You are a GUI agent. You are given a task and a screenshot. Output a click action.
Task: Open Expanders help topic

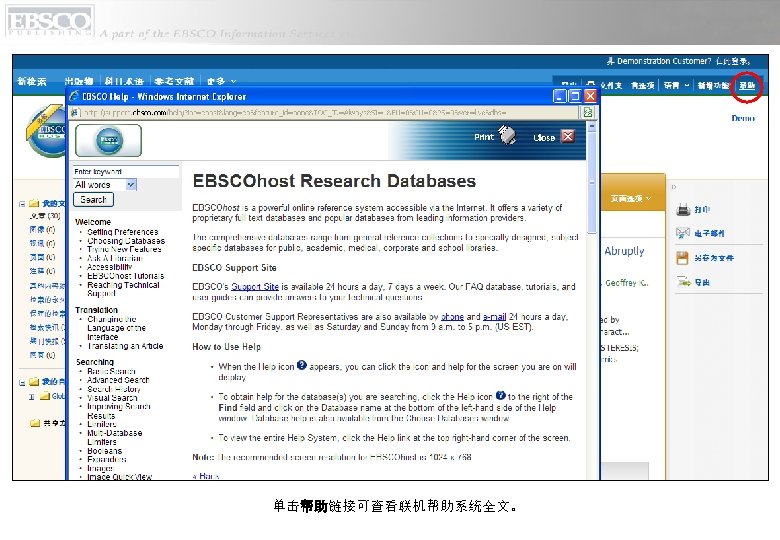coord(106,459)
